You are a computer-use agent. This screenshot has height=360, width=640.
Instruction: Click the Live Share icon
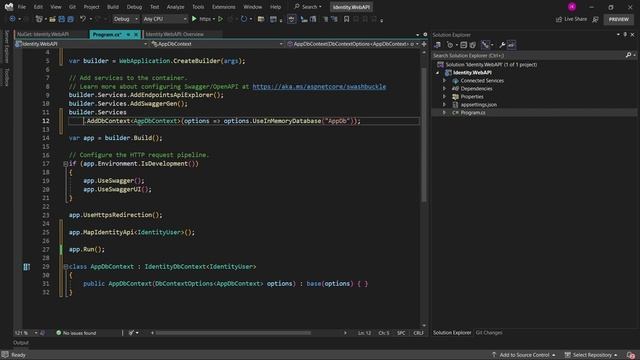coord(559,19)
